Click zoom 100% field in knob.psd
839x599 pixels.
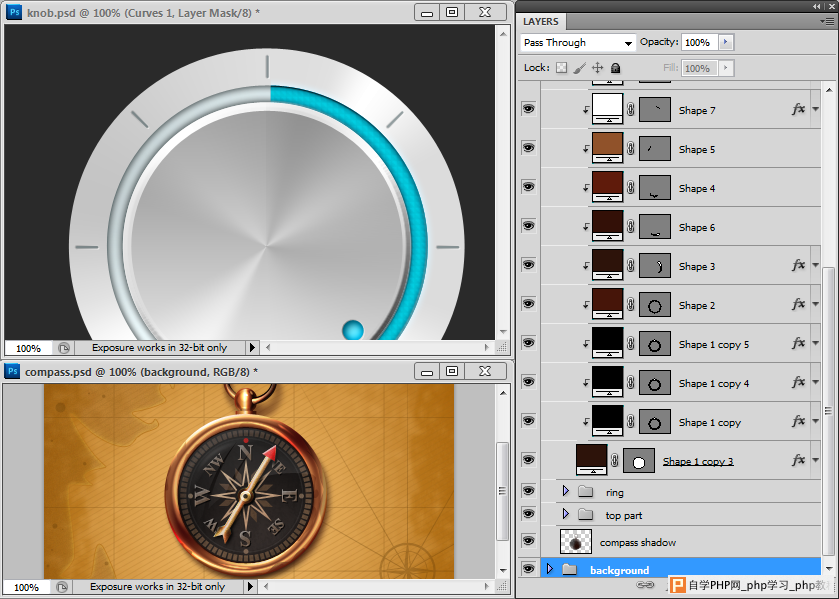click(28, 348)
